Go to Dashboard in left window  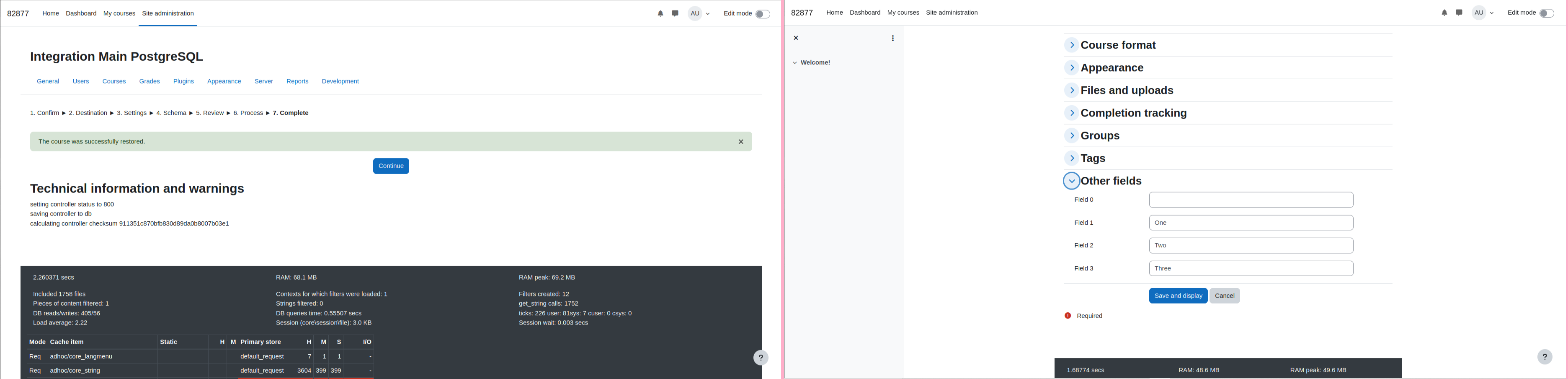[x=81, y=13]
